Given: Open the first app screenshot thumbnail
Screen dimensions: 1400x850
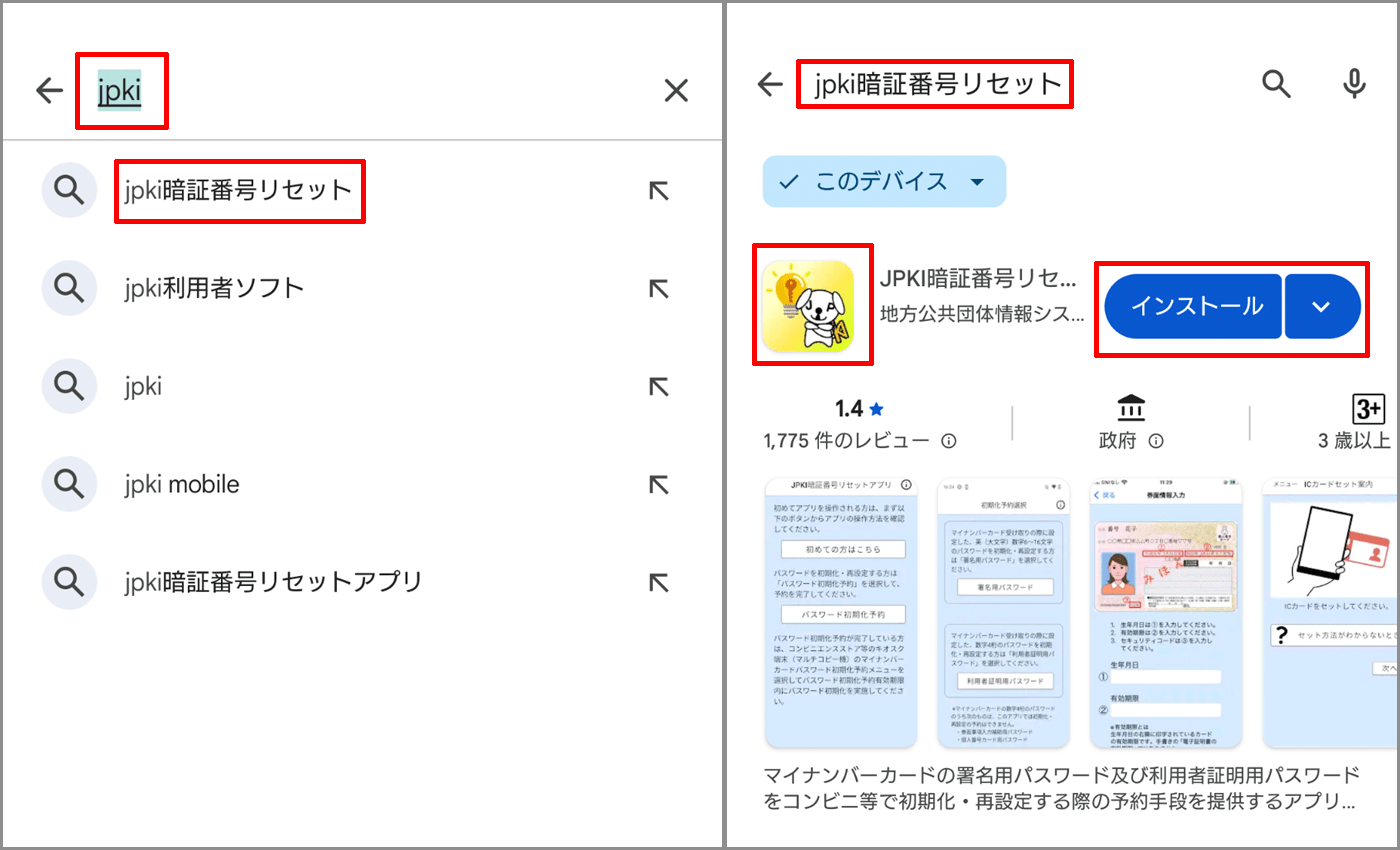Looking at the screenshot, I should (840, 613).
